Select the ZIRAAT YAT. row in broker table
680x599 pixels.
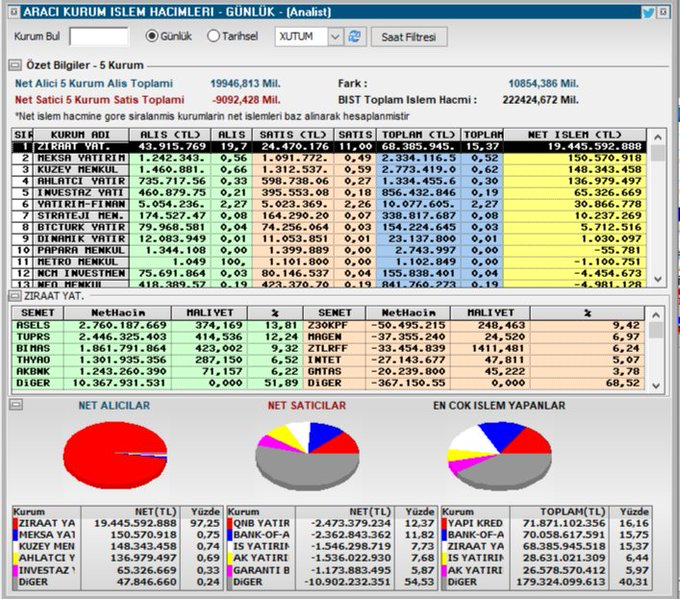coord(329,147)
